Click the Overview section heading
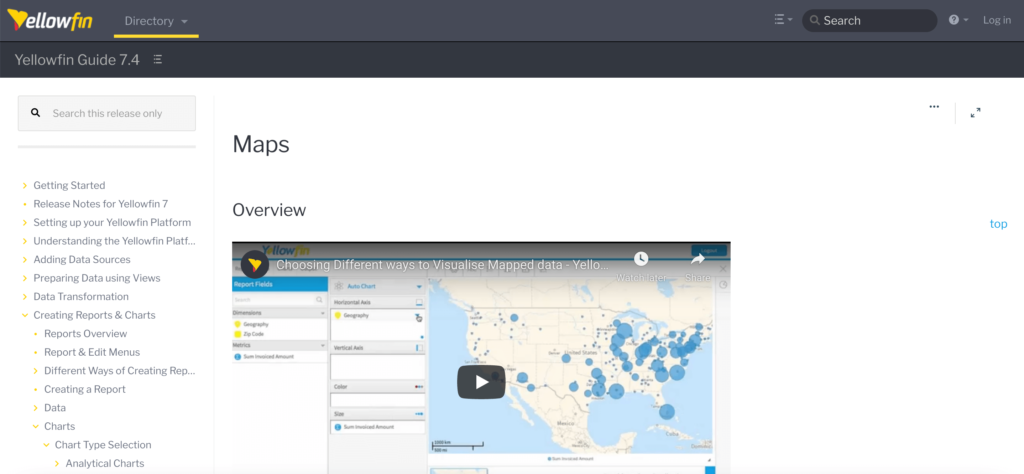Viewport: 1024px width, 474px height. tap(269, 210)
